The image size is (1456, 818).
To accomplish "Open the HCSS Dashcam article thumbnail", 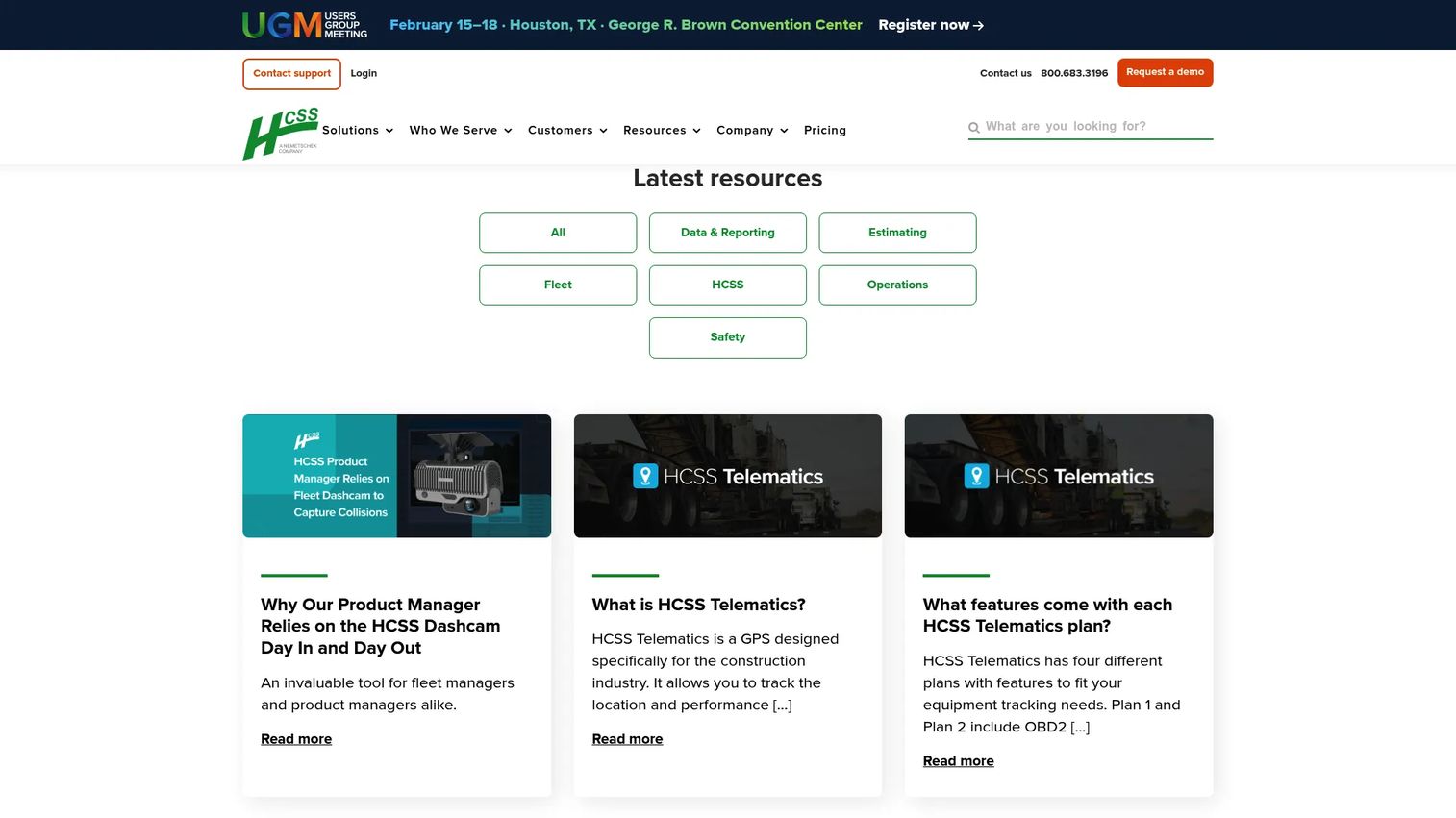I will [x=396, y=476].
